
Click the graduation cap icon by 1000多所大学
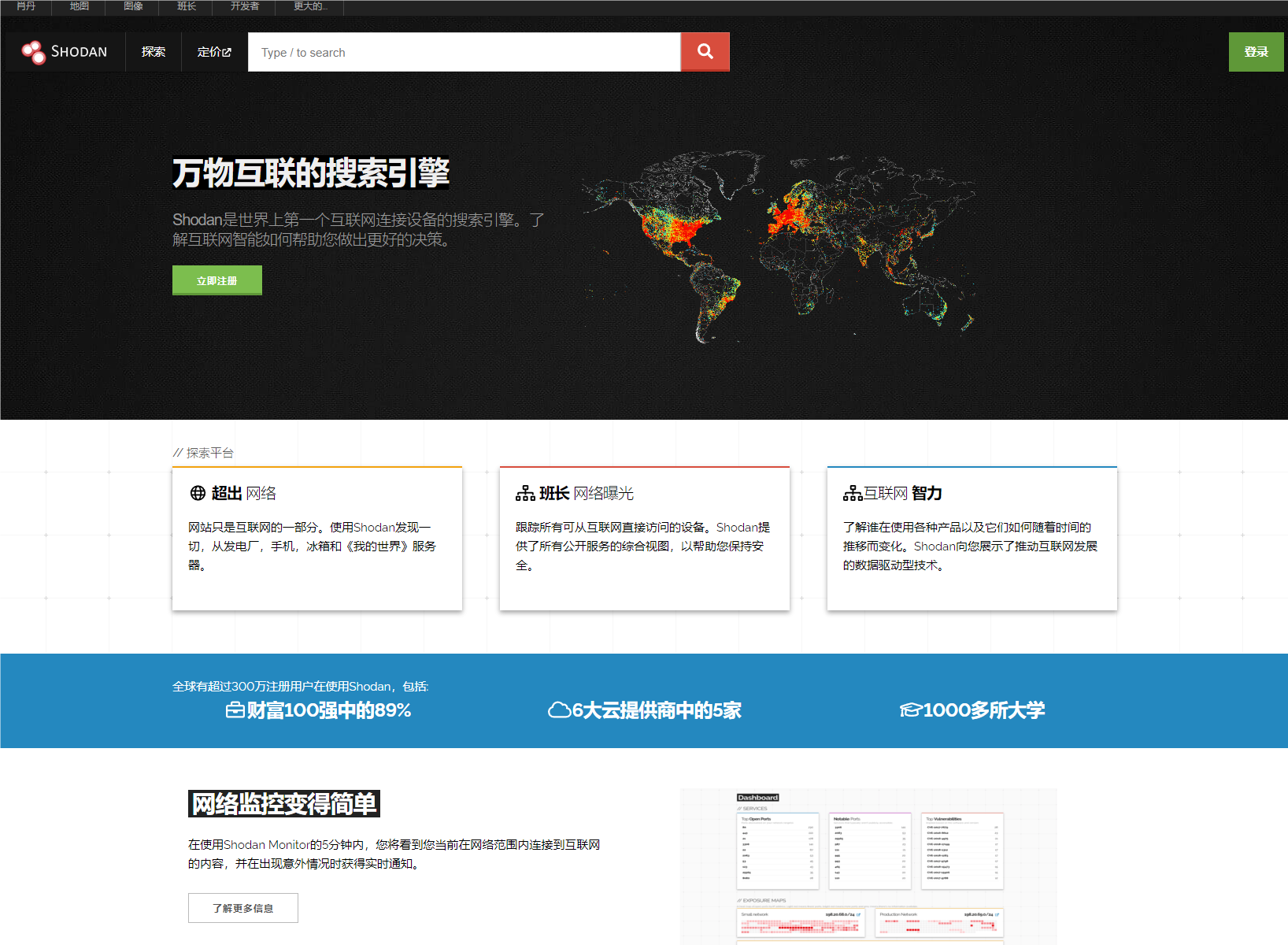(x=910, y=710)
